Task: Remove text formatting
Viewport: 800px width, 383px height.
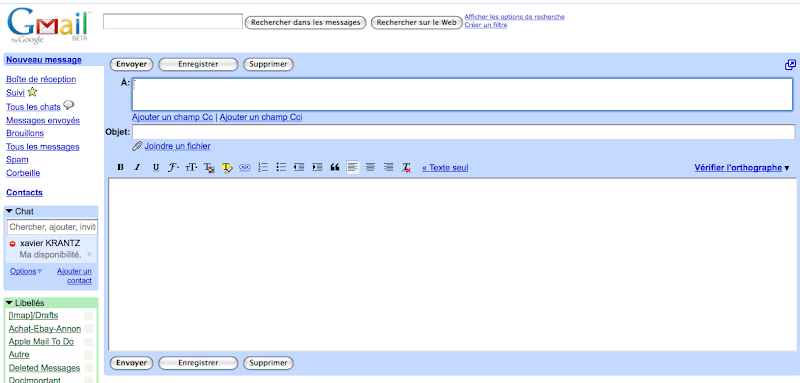Action: click(x=407, y=167)
